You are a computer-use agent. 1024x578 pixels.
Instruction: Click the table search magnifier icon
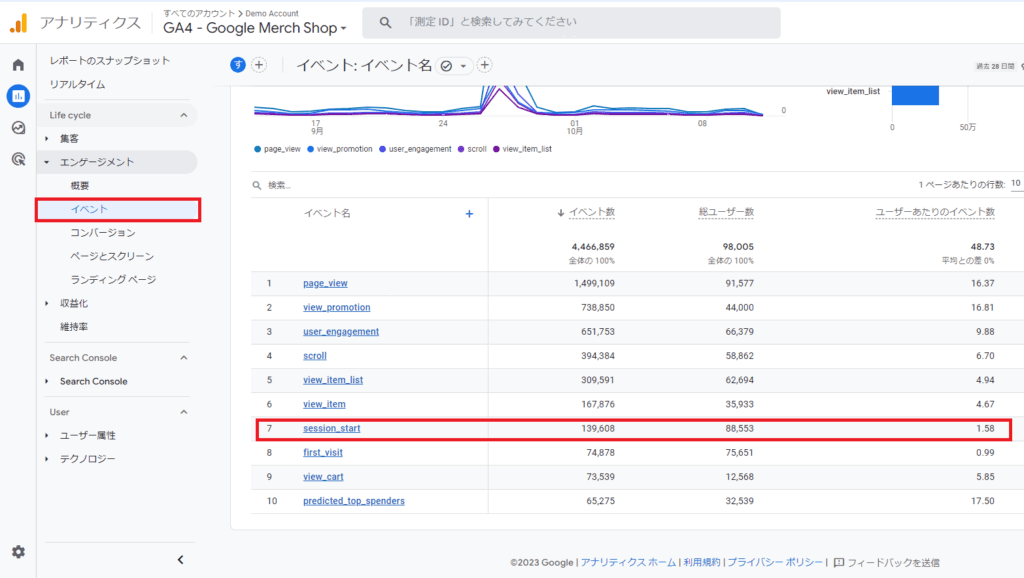(x=257, y=185)
